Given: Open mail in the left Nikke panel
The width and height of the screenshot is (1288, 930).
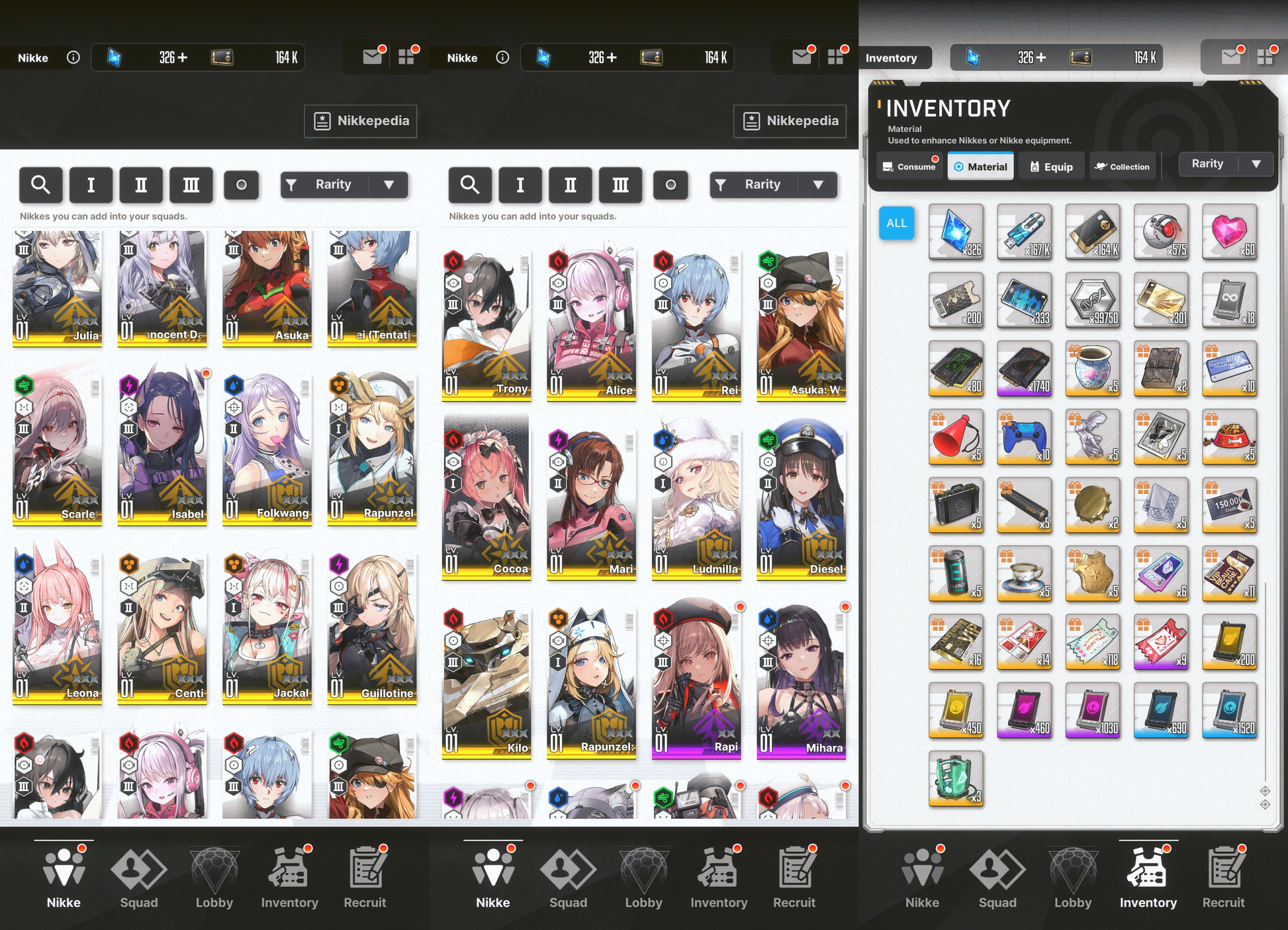Looking at the screenshot, I should (373, 57).
